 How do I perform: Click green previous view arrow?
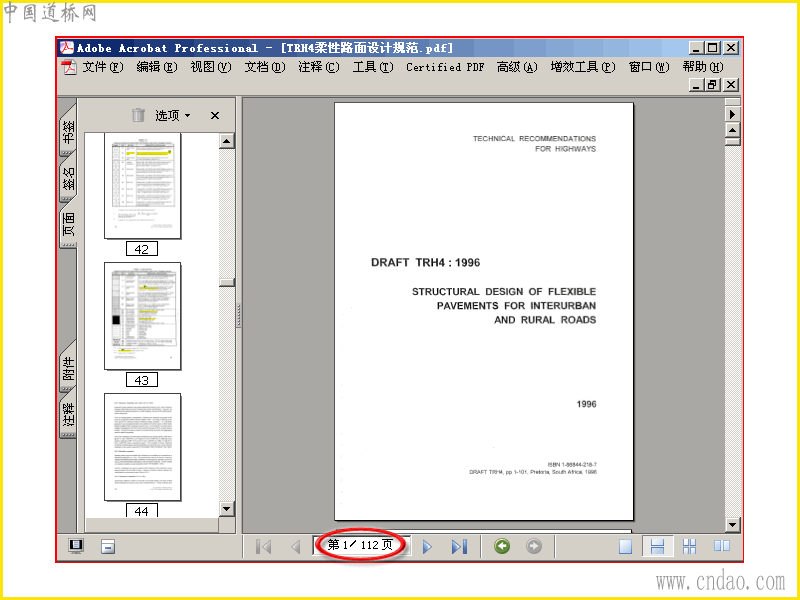click(x=502, y=546)
